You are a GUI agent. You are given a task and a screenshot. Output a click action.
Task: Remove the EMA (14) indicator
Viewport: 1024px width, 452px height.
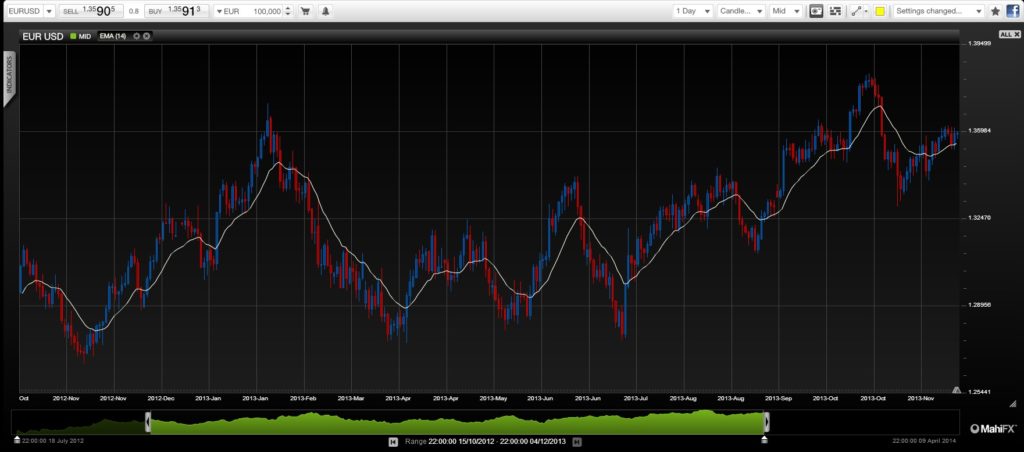(147, 36)
